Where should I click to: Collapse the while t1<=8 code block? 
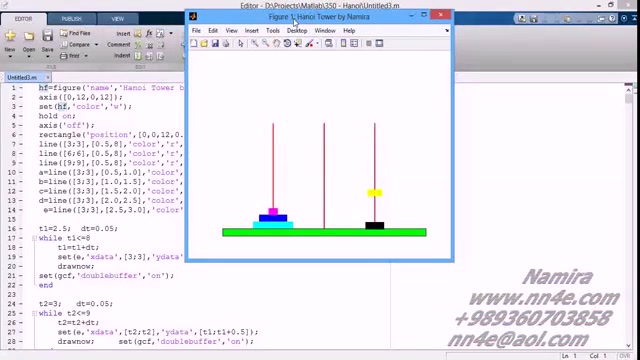point(35,238)
